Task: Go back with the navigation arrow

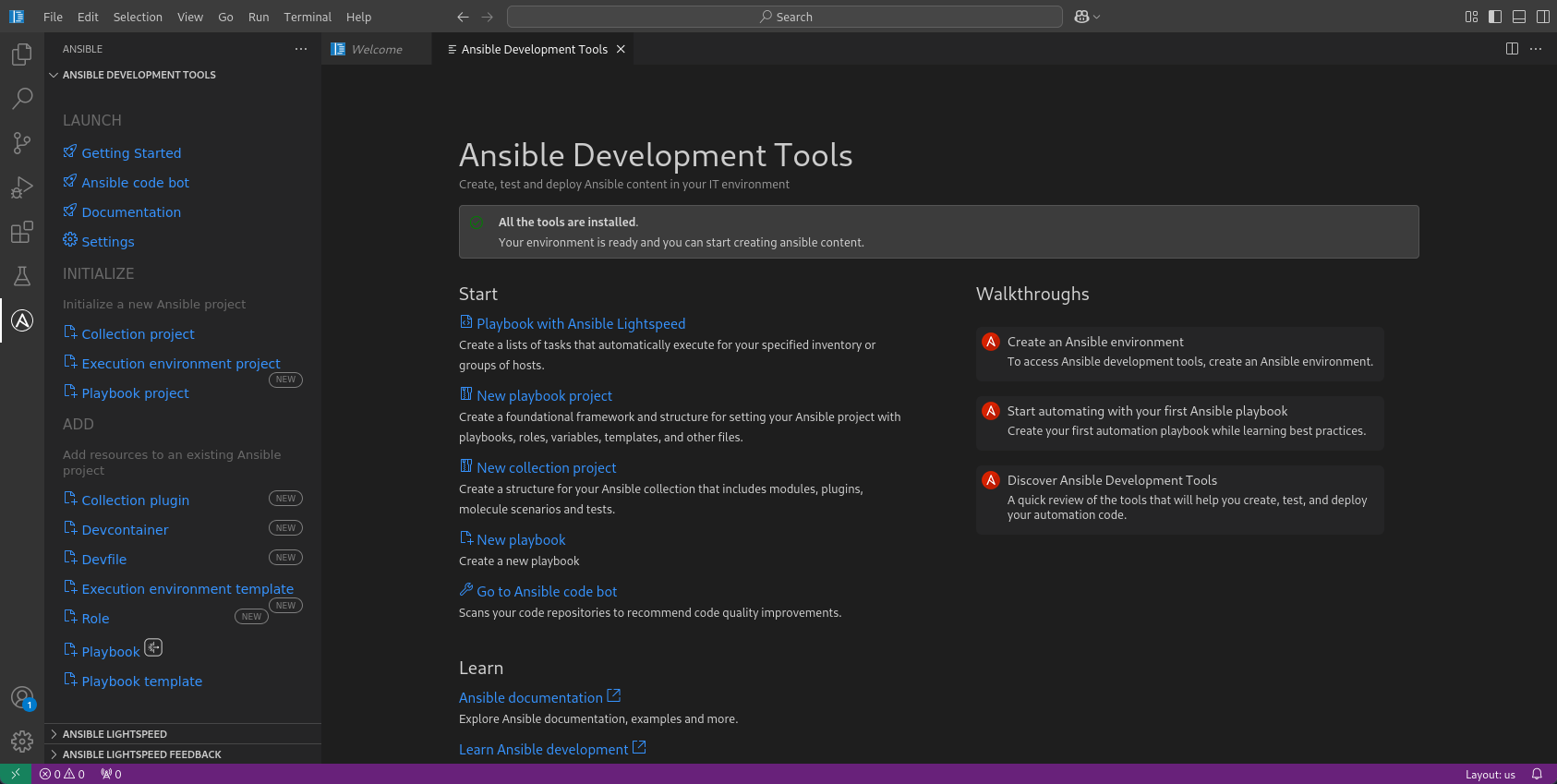Action: tap(463, 17)
